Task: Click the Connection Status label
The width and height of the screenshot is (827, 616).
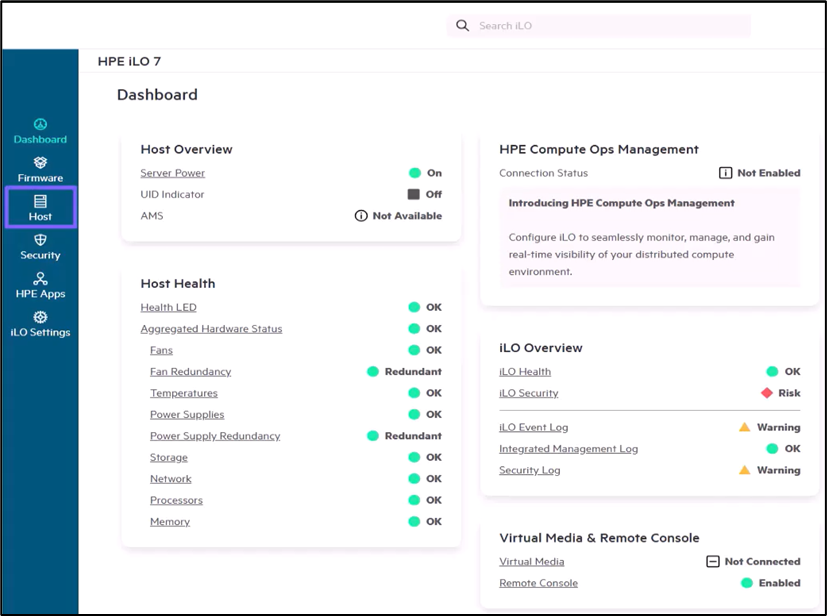Action: coord(543,173)
